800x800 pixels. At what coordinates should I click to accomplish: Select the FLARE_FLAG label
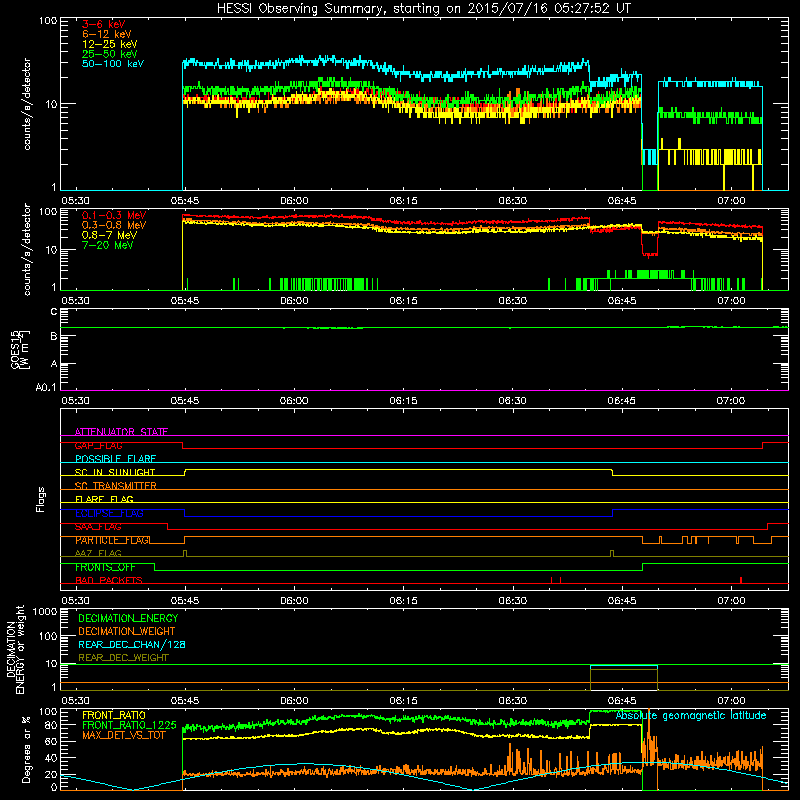click(104, 499)
